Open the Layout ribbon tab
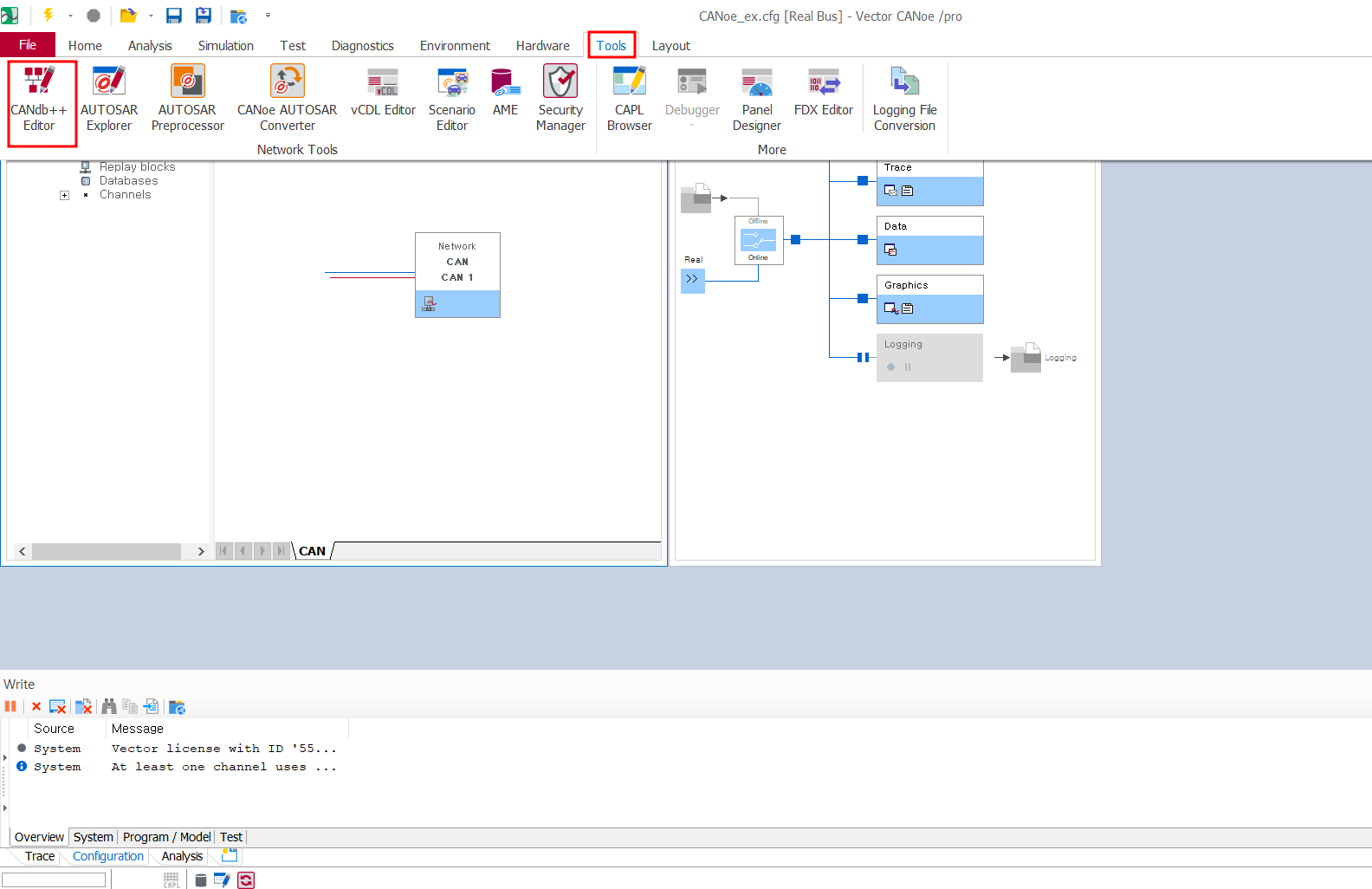 pos(671,46)
